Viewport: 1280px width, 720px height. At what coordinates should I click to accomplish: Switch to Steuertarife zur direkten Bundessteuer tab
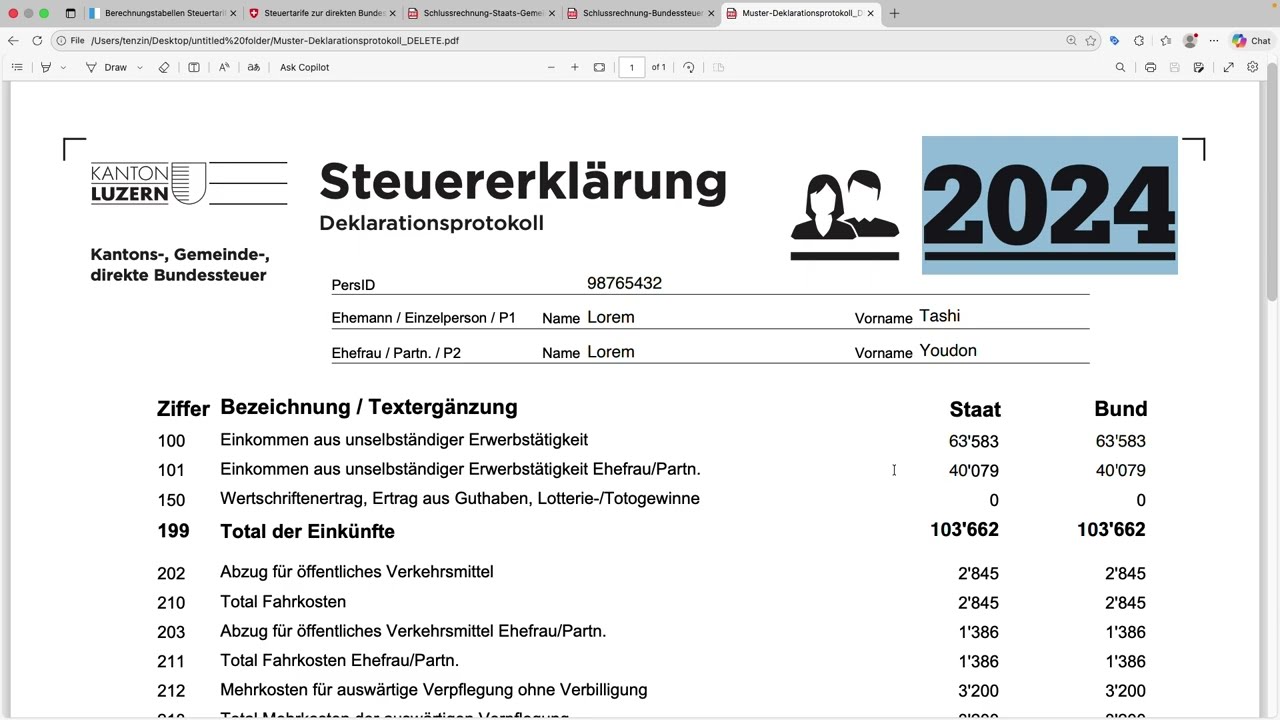tap(321, 13)
